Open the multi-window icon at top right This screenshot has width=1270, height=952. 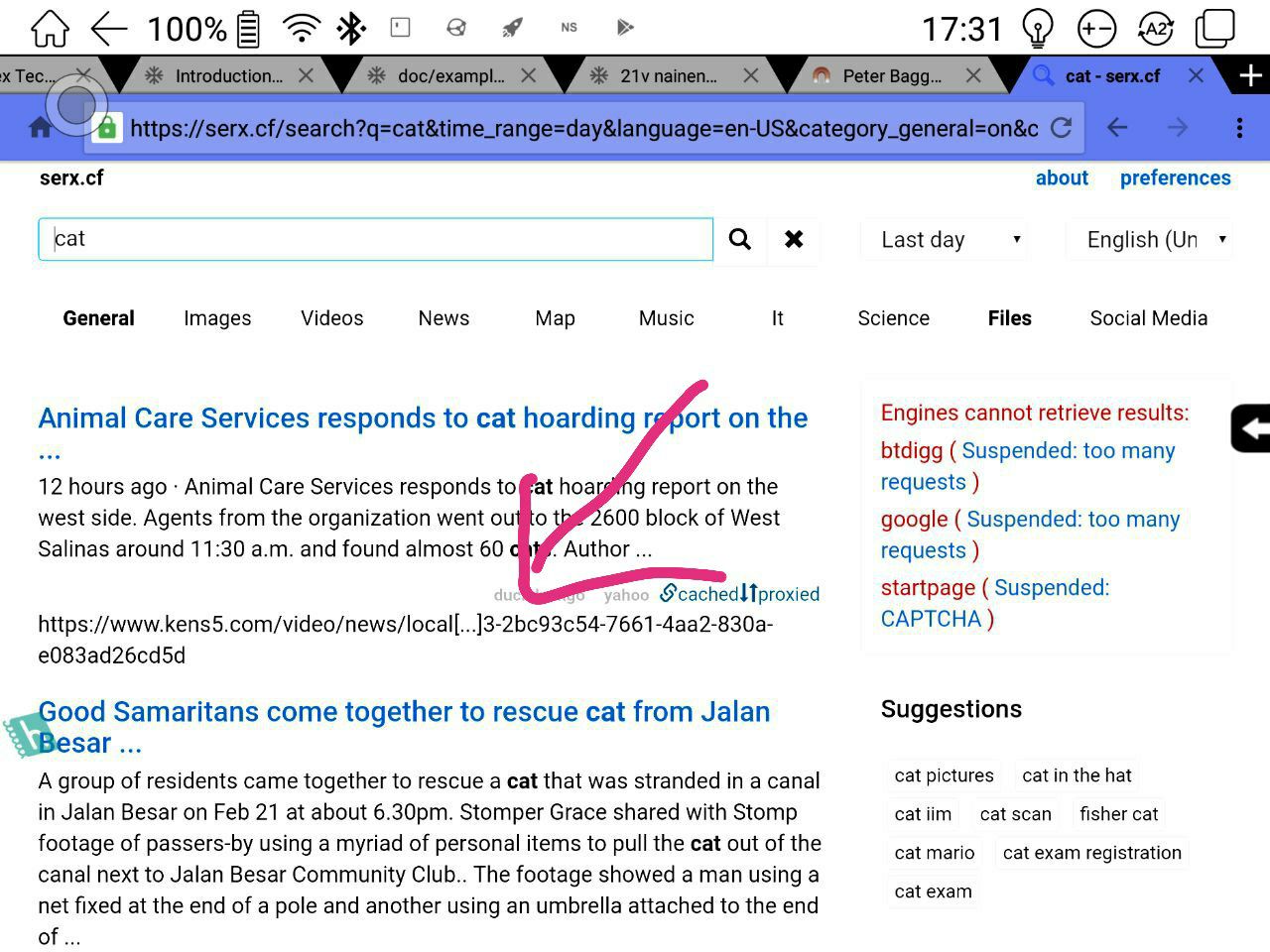pyautogui.click(x=1214, y=29)
